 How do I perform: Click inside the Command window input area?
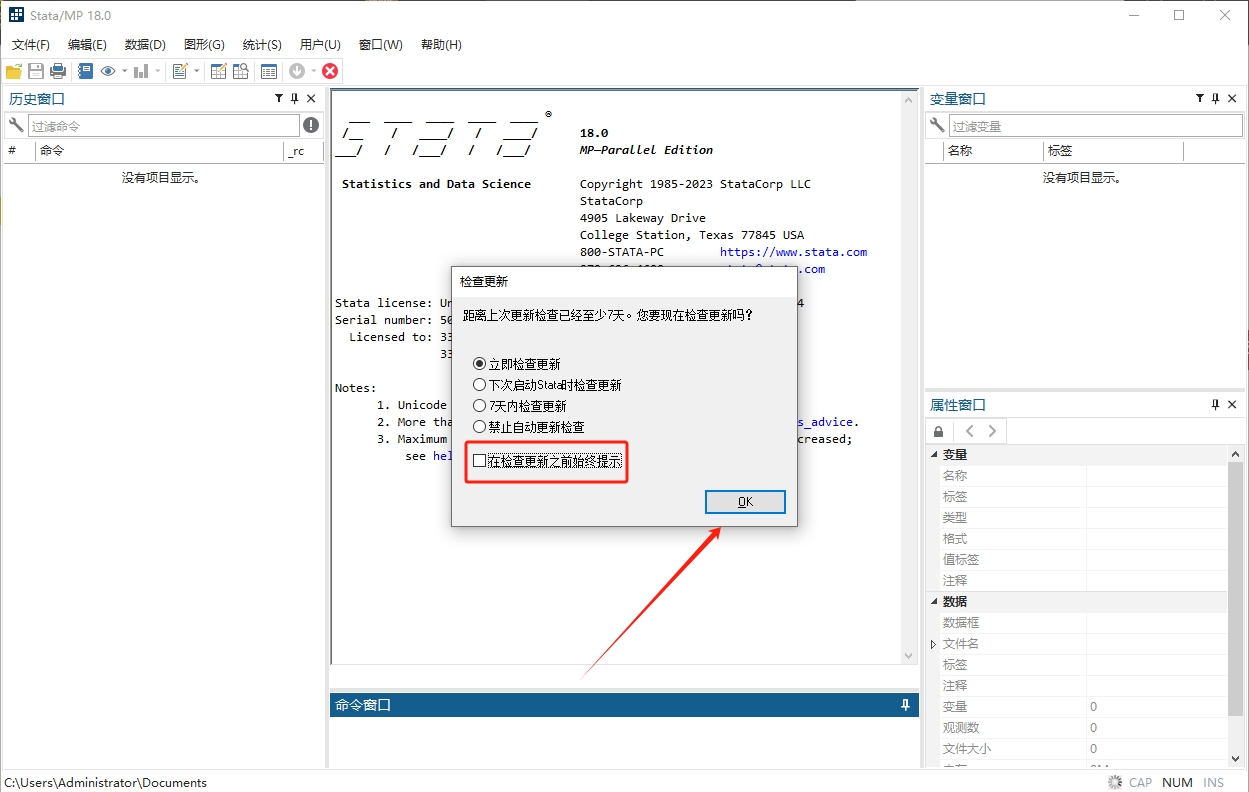624,742
